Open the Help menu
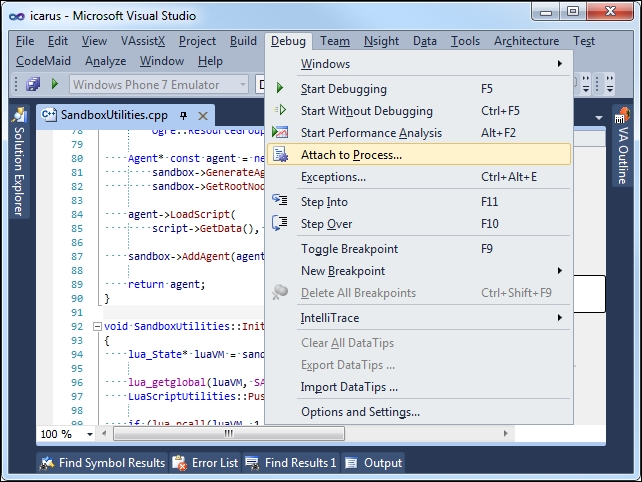The image size is (642, 482). pyautogui.click(x=210, y=61)
